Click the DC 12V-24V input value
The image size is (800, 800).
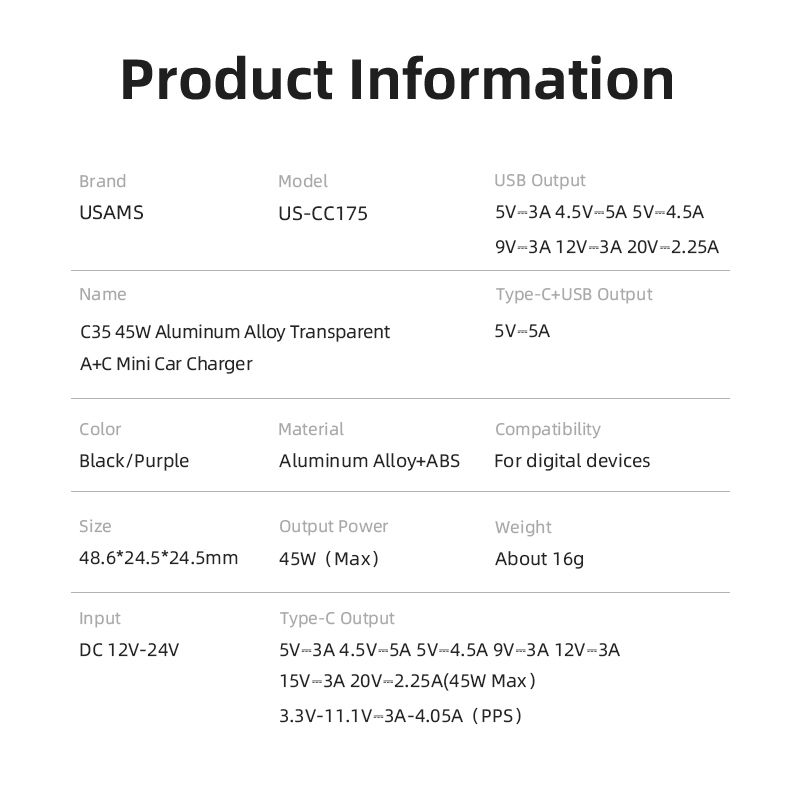pyautogui.click(x=129, y=650)
